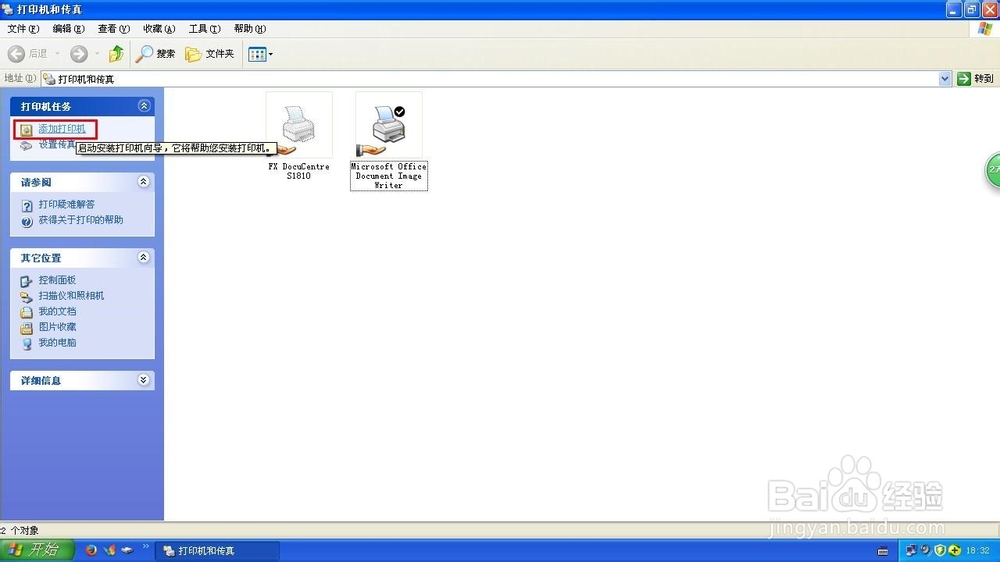Click the troubleshooter question mark icon

(27, 205)
